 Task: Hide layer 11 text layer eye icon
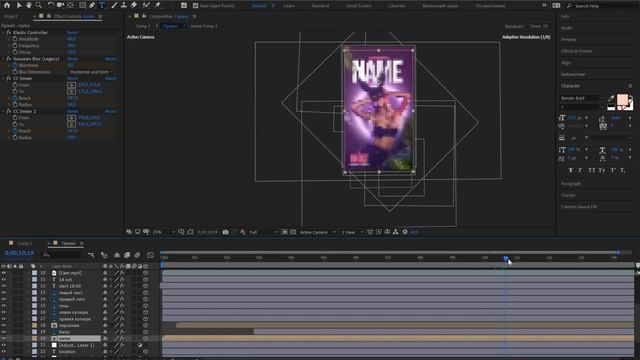4,280
